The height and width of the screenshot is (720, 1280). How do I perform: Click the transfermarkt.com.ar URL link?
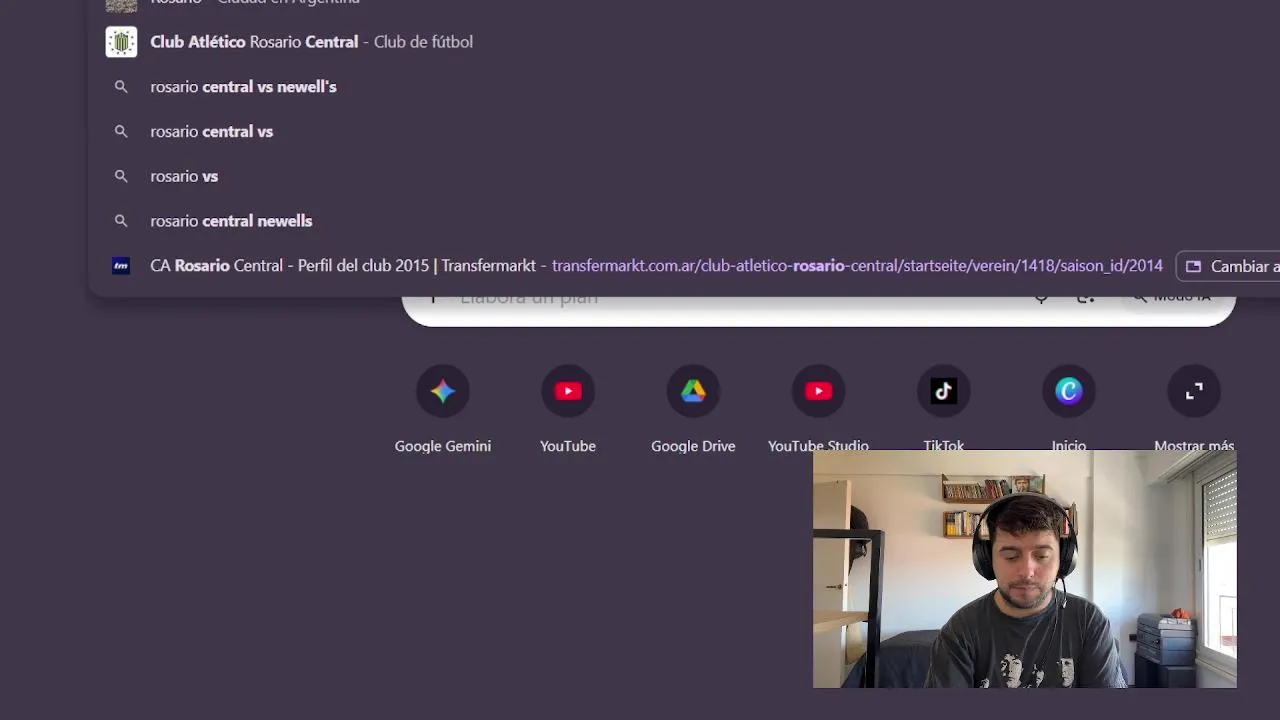pos(857,266)
